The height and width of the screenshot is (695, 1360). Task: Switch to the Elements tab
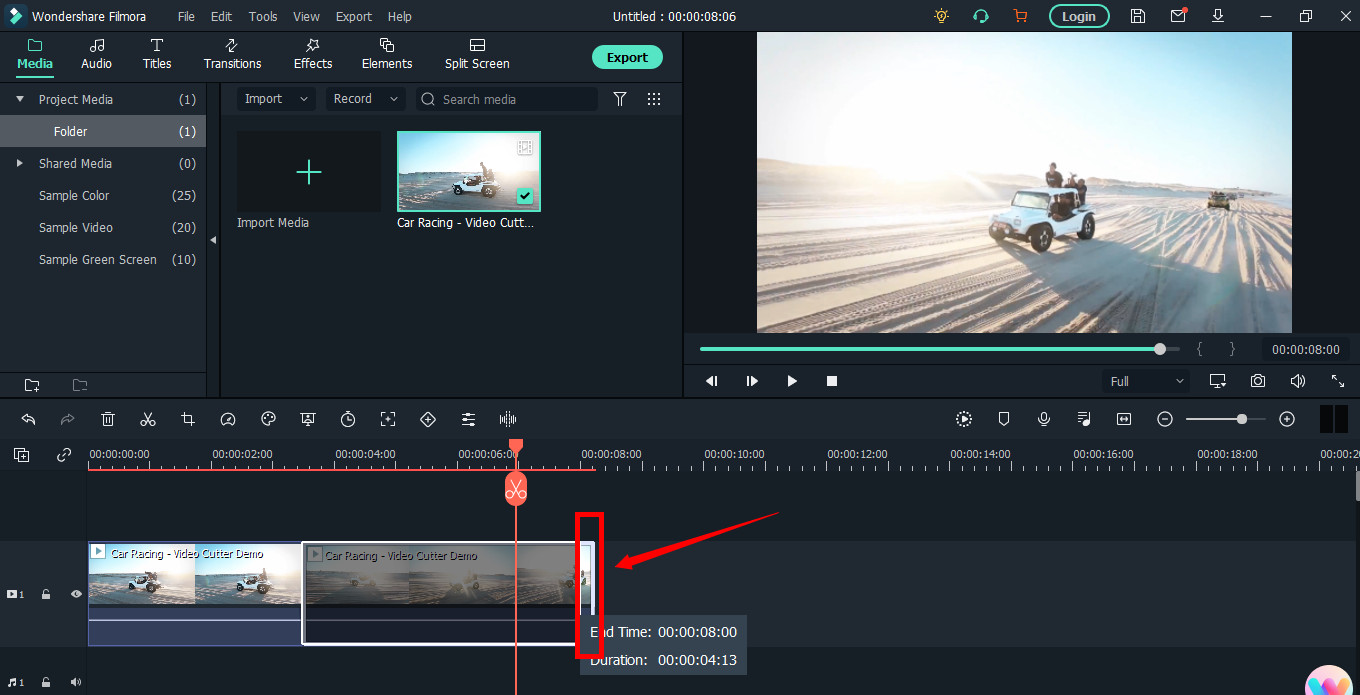pyautogui.click(x=387, y=54)
